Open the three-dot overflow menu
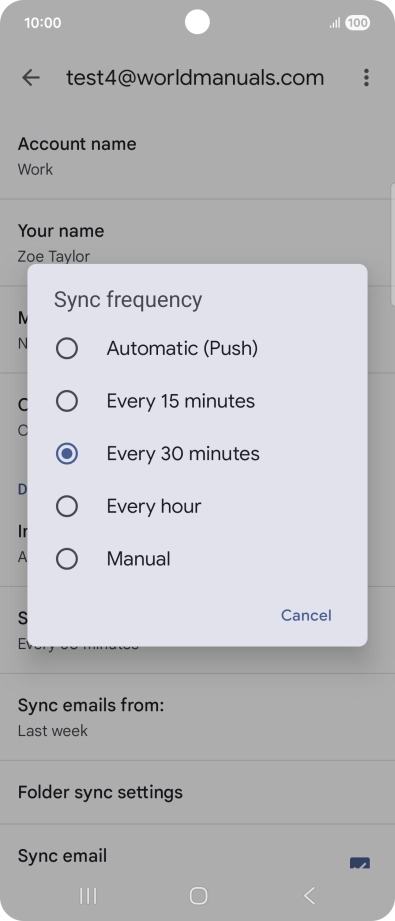This screenshot has width=395, height=921. pyautogui.click(x=366, y=78)
